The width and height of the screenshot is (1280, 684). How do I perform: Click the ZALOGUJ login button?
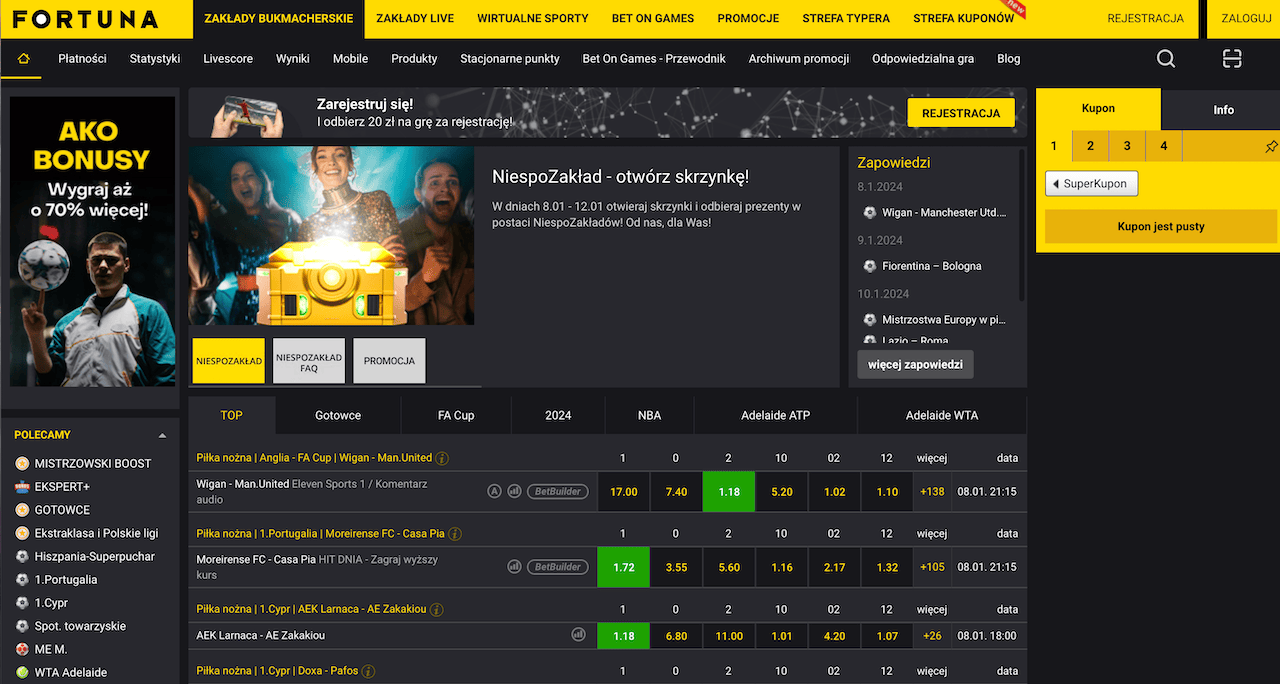[x=1246, y=19]
